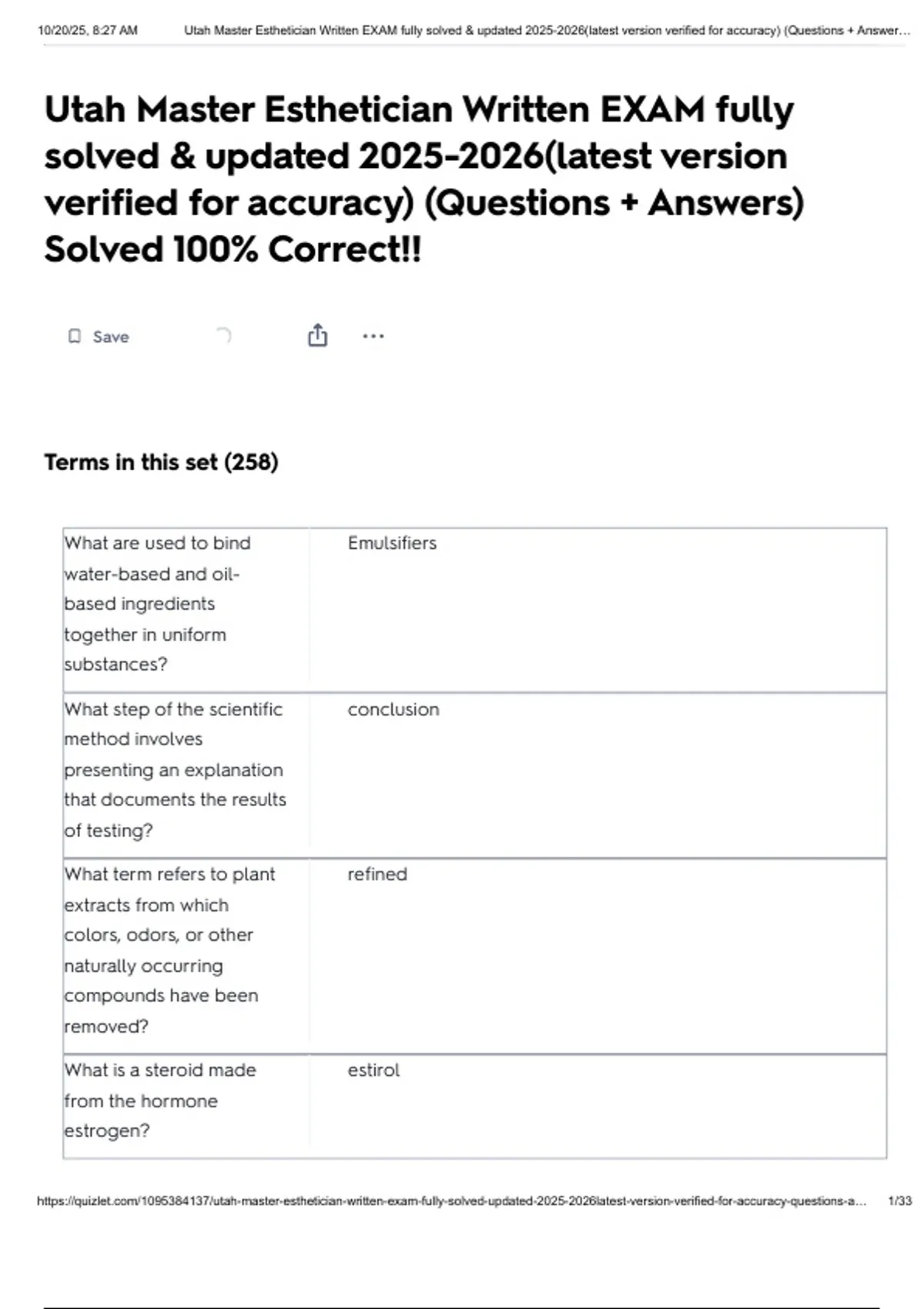Screen dimensions: 924x1309
Task: Click the page number 1/33 in footer
Action: coord(899,1201)
